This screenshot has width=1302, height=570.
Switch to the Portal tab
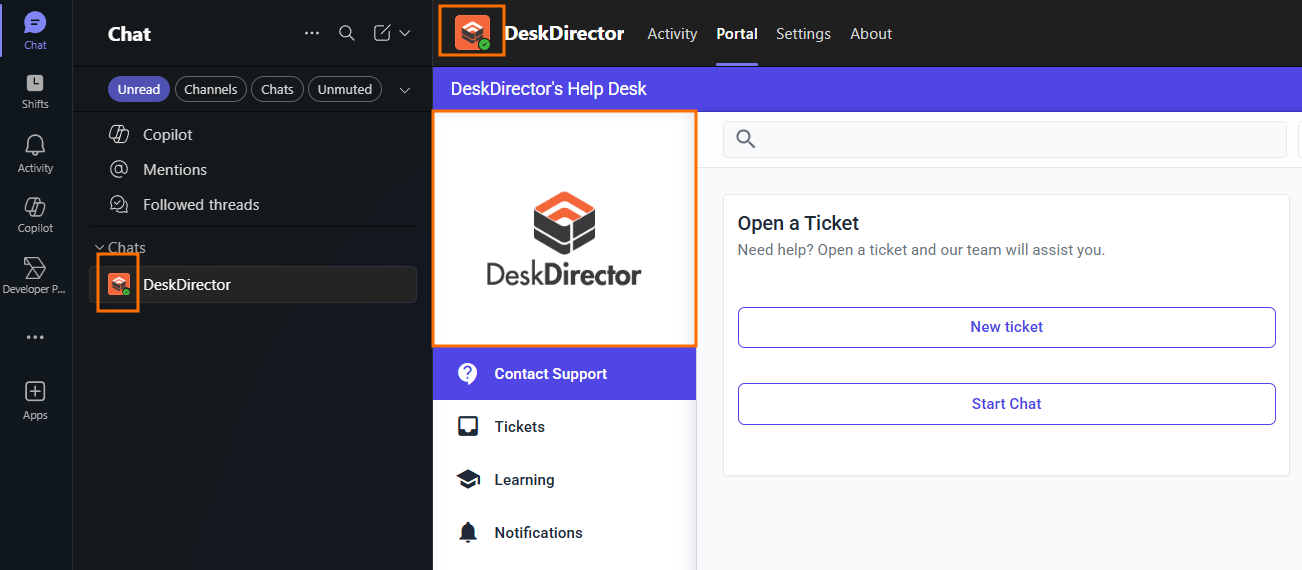[737, 33]
